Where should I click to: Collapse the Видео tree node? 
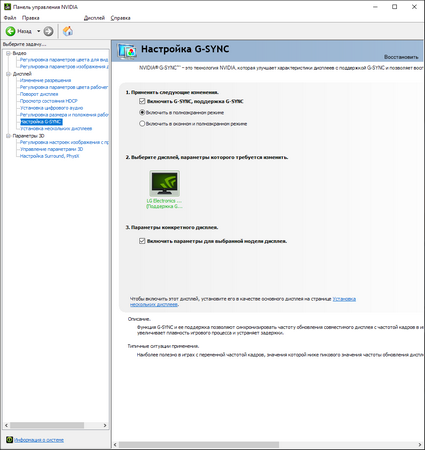[x=8, y=53]
